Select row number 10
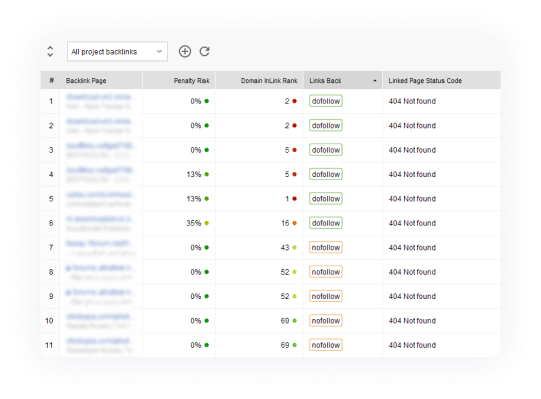541x399 pixels. (x=49, y=321)
